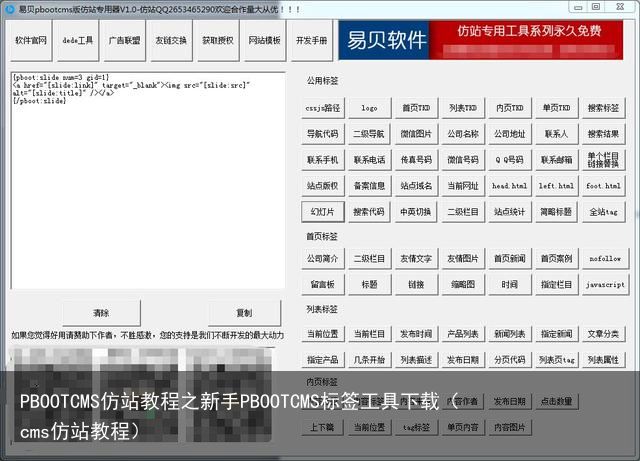This screenshot has width=640, height=461.
Task: Click the 列表TKD tag button
Action: coord(463,108)
